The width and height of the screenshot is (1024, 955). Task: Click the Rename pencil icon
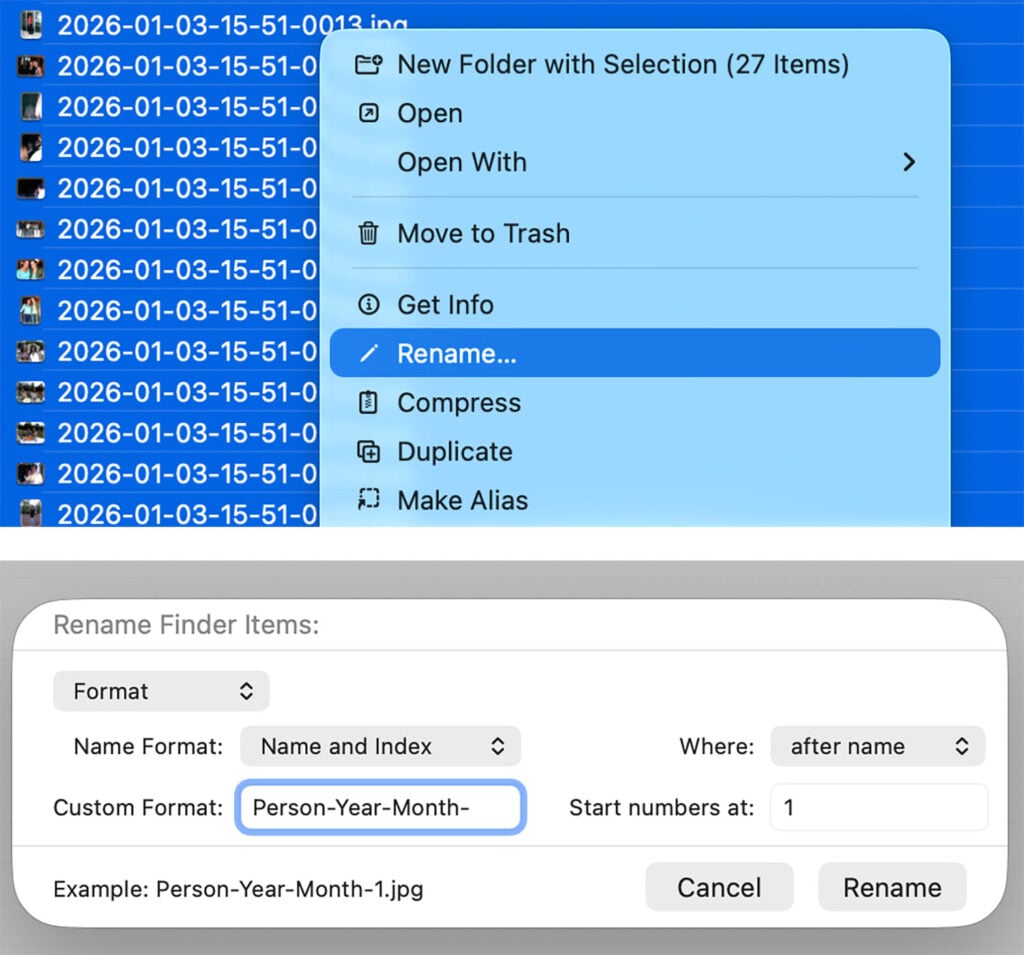coord(368,353)
